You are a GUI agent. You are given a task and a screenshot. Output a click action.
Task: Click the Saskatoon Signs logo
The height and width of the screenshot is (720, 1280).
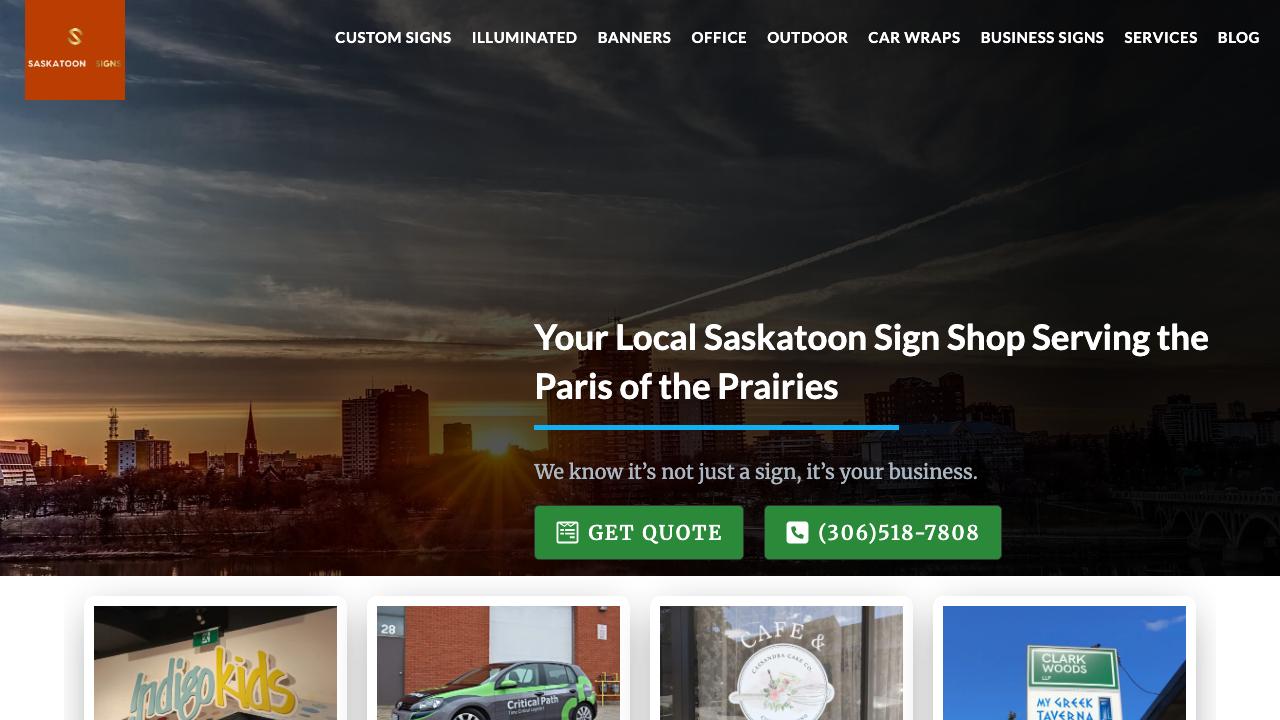pyautogui.click(x=75, y=50)
